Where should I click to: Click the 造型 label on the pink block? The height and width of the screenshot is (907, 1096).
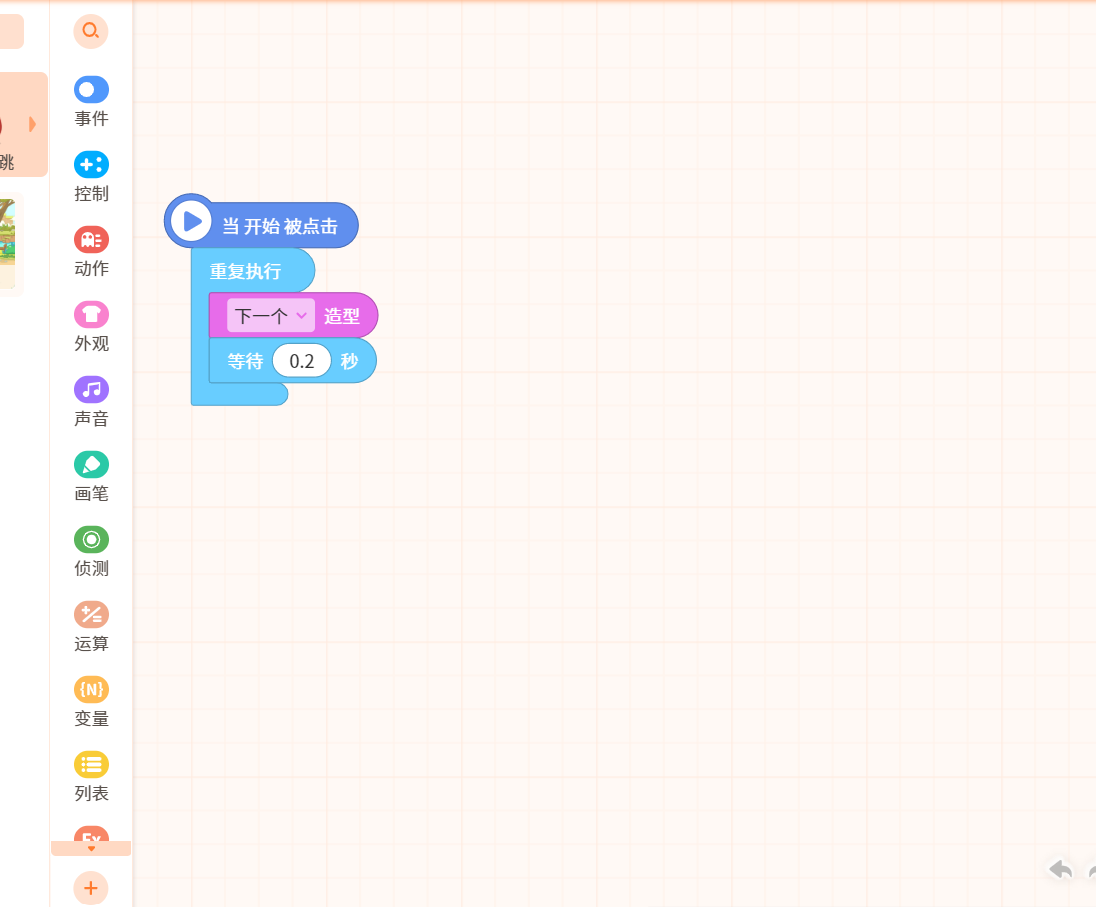click(x=342, y=316)
